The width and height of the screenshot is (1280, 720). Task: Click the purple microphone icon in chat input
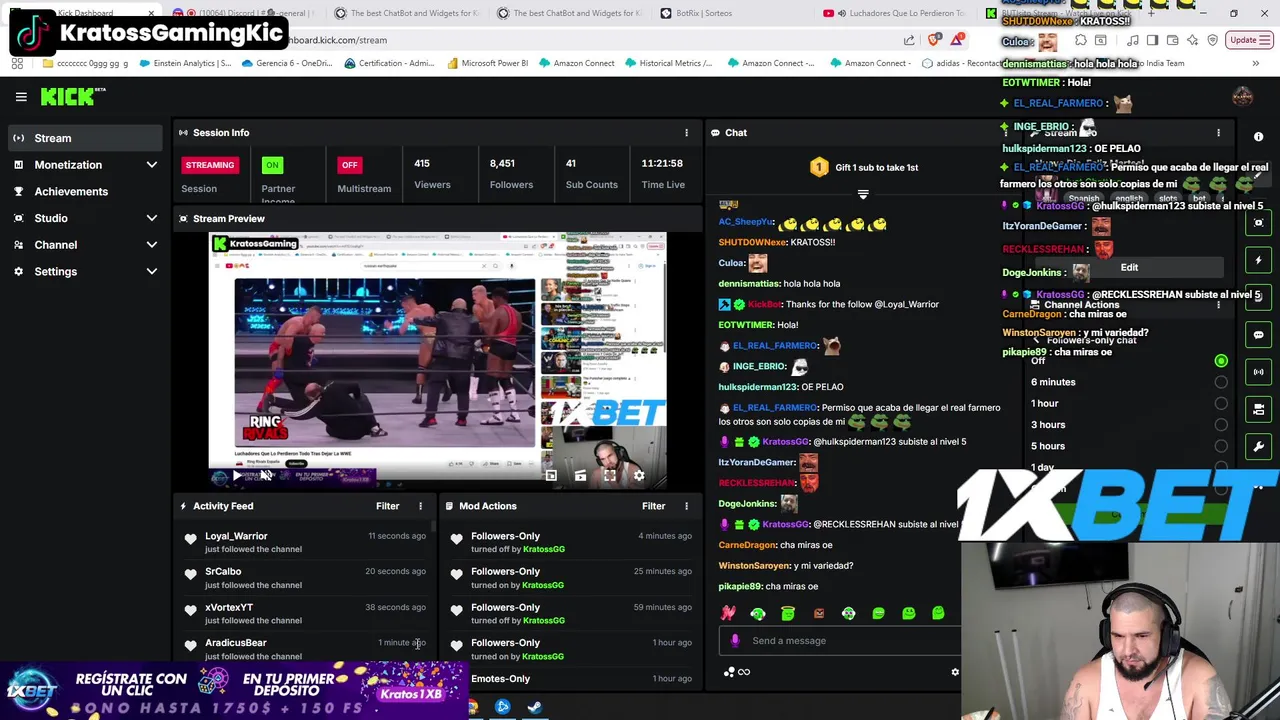(735, 641)
